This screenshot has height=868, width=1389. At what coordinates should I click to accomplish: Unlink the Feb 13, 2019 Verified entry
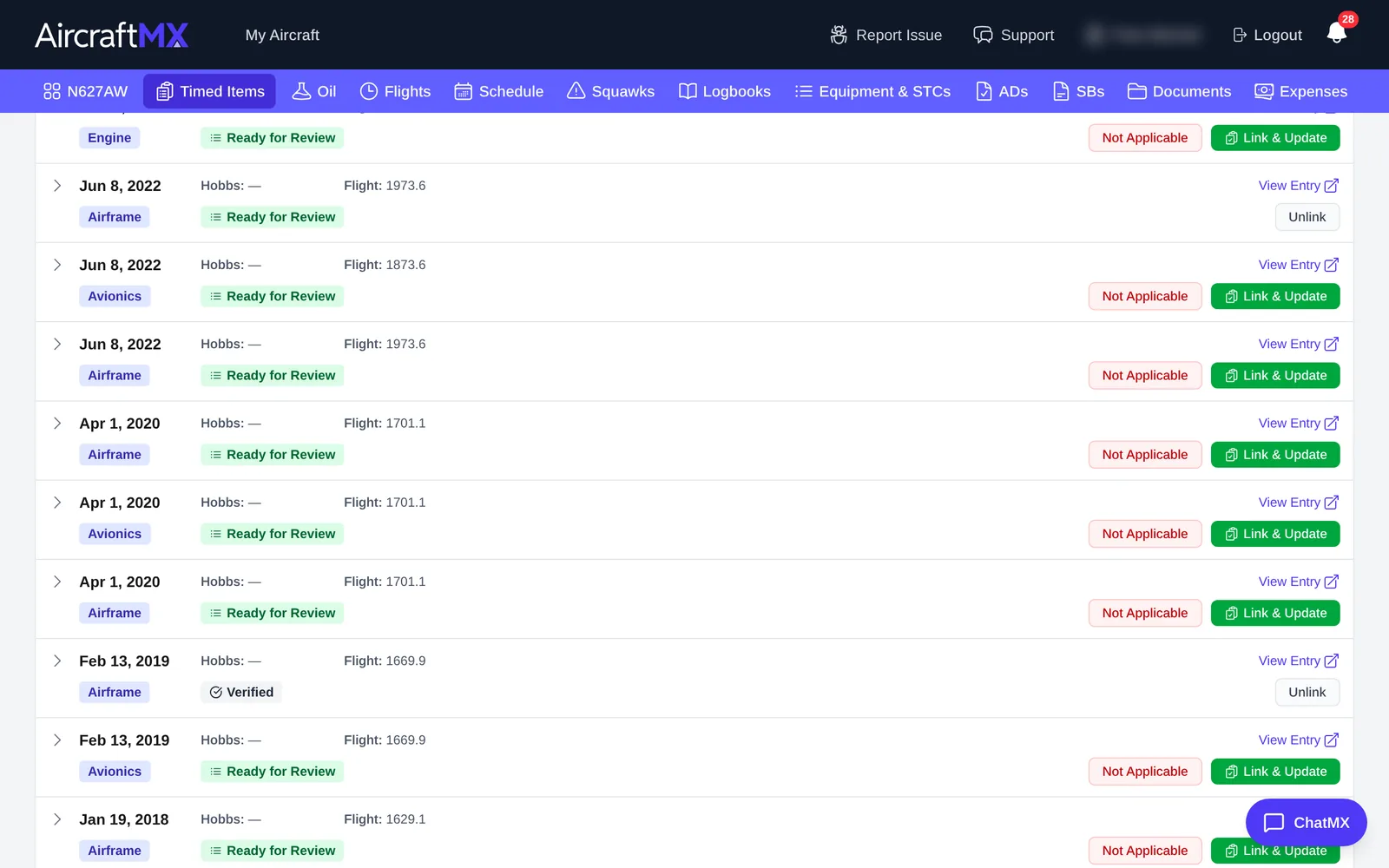pyautogui.click(x=1307, y=692)
